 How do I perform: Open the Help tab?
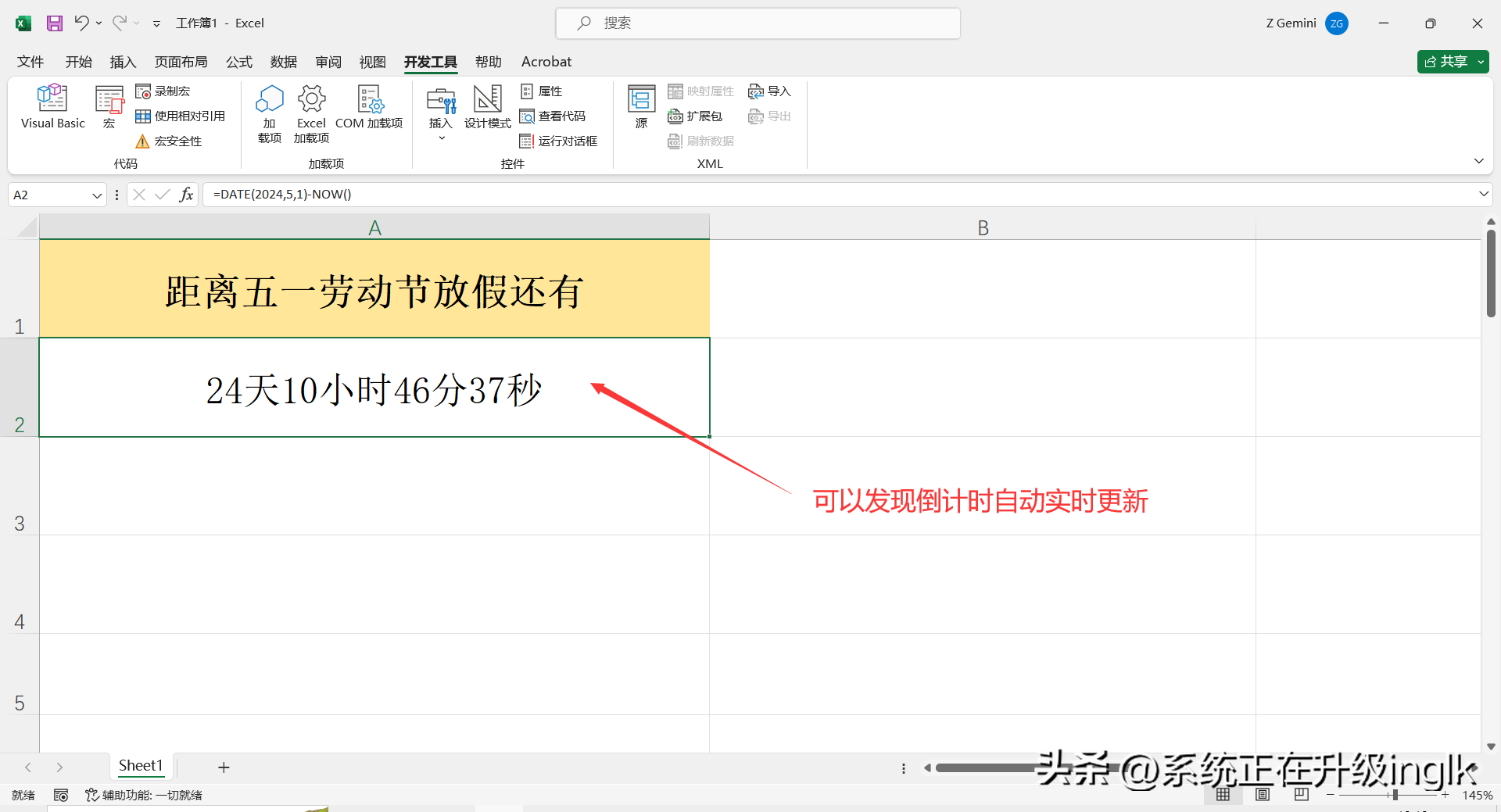tap(489, 62)
